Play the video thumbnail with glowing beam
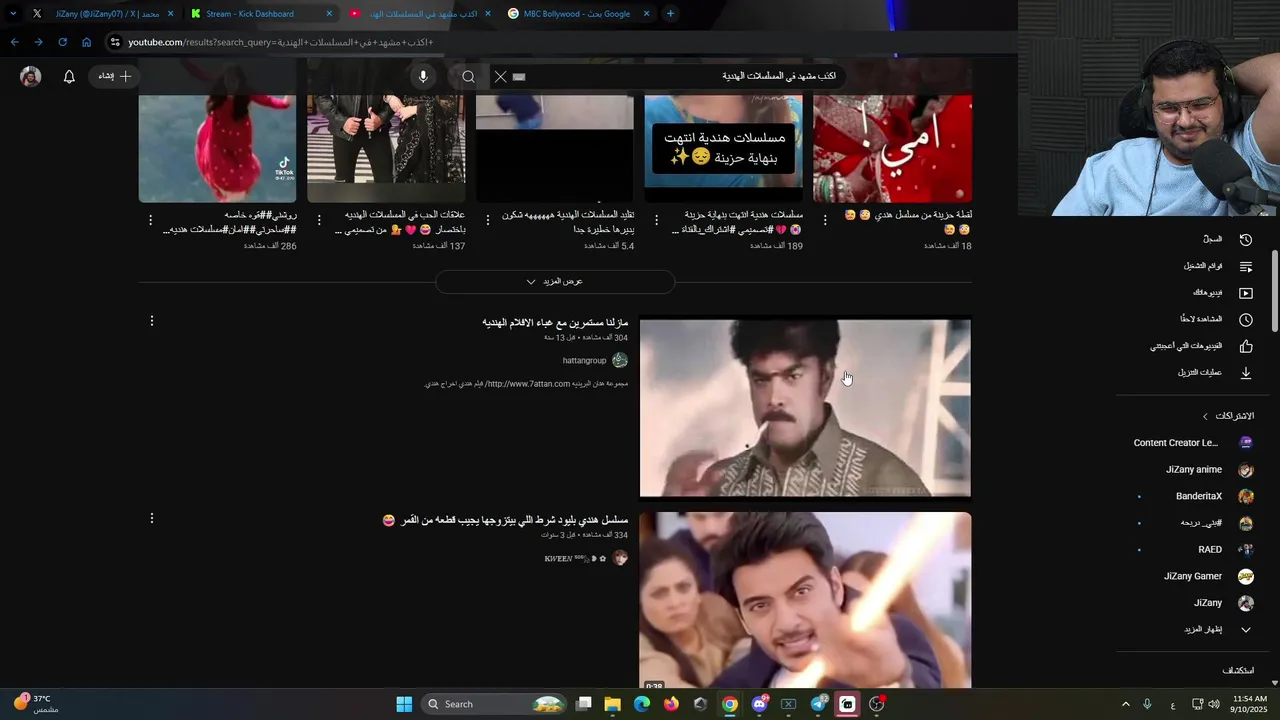The image size is (1280, 720). pos(805,600)
